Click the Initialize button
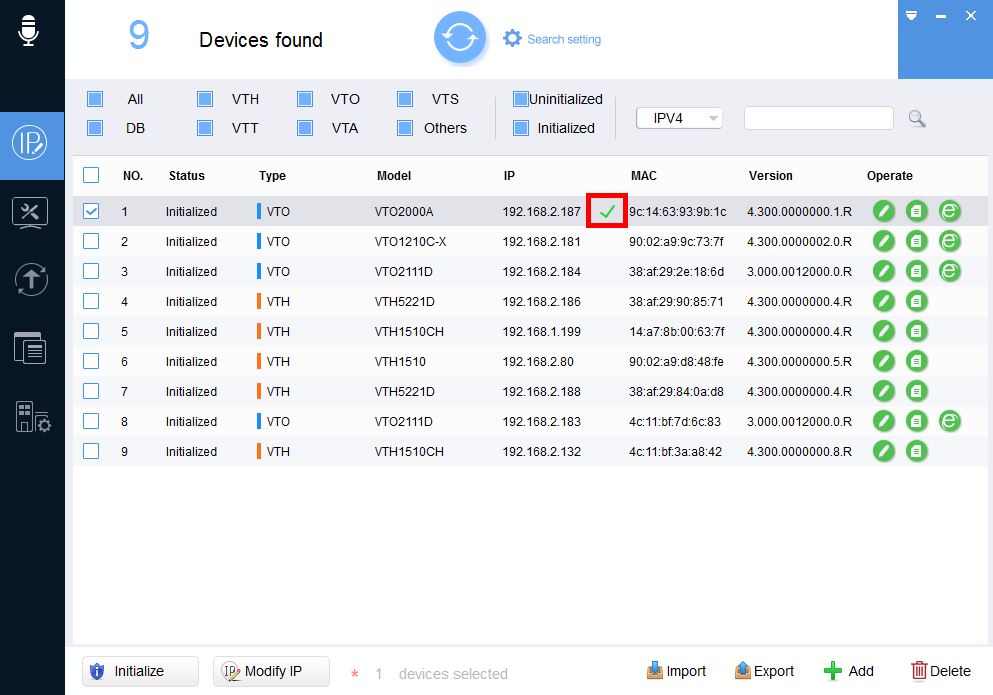The width and height of the screenshot is (993, 695). (140, 671)
